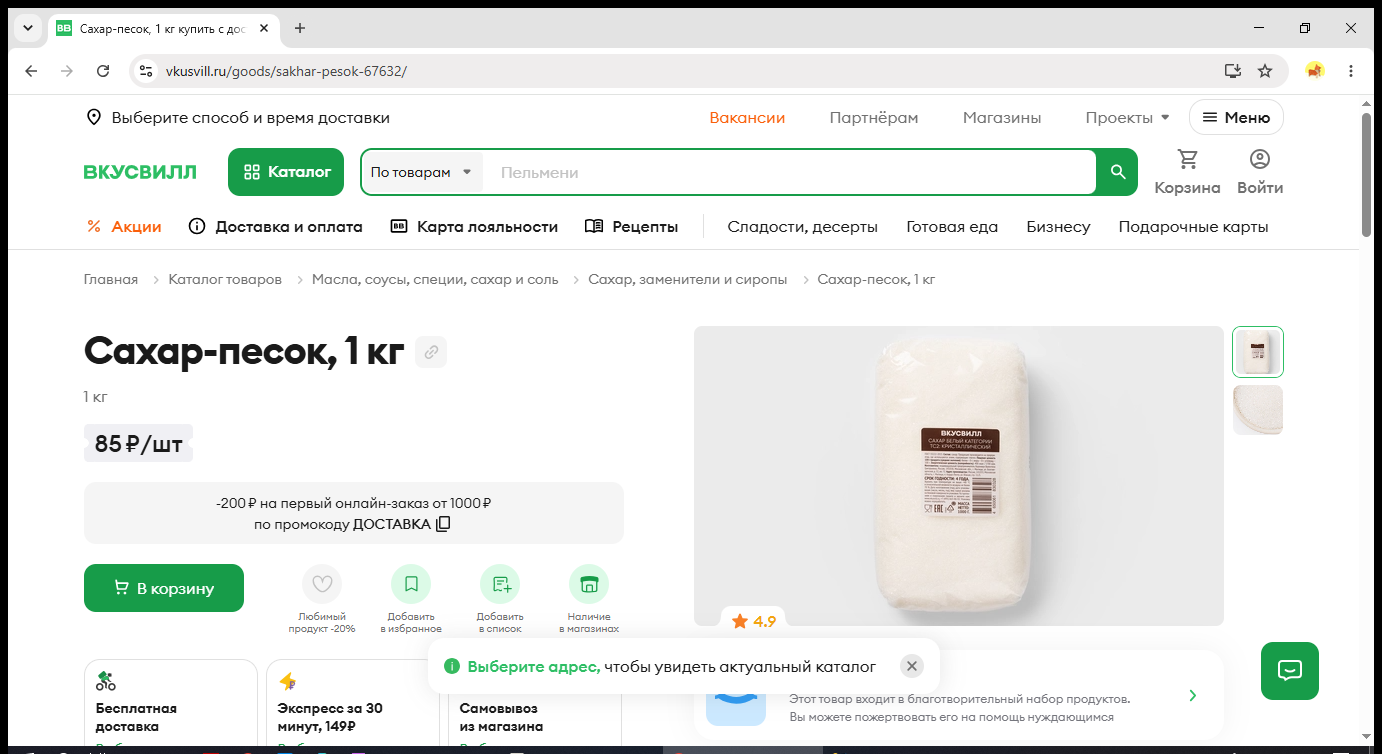Close the Сахар-песок browser tab
Screen dimensions: 1382x754
[264, 28]
